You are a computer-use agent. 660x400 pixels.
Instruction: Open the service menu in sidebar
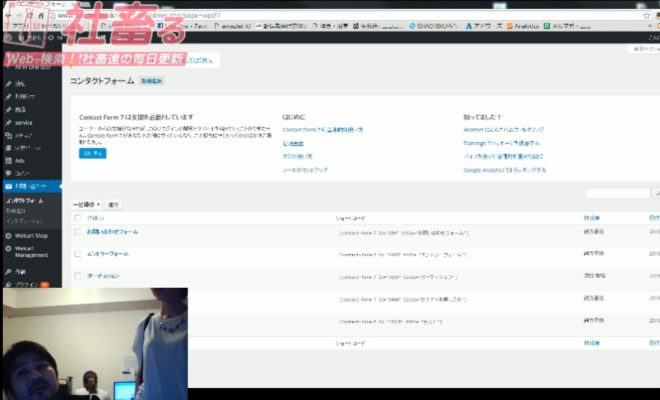click(24, 122)
